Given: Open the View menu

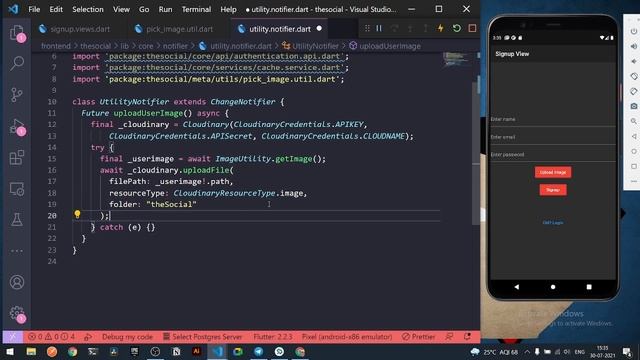Looking at the screenshot, I should [121, 9].
